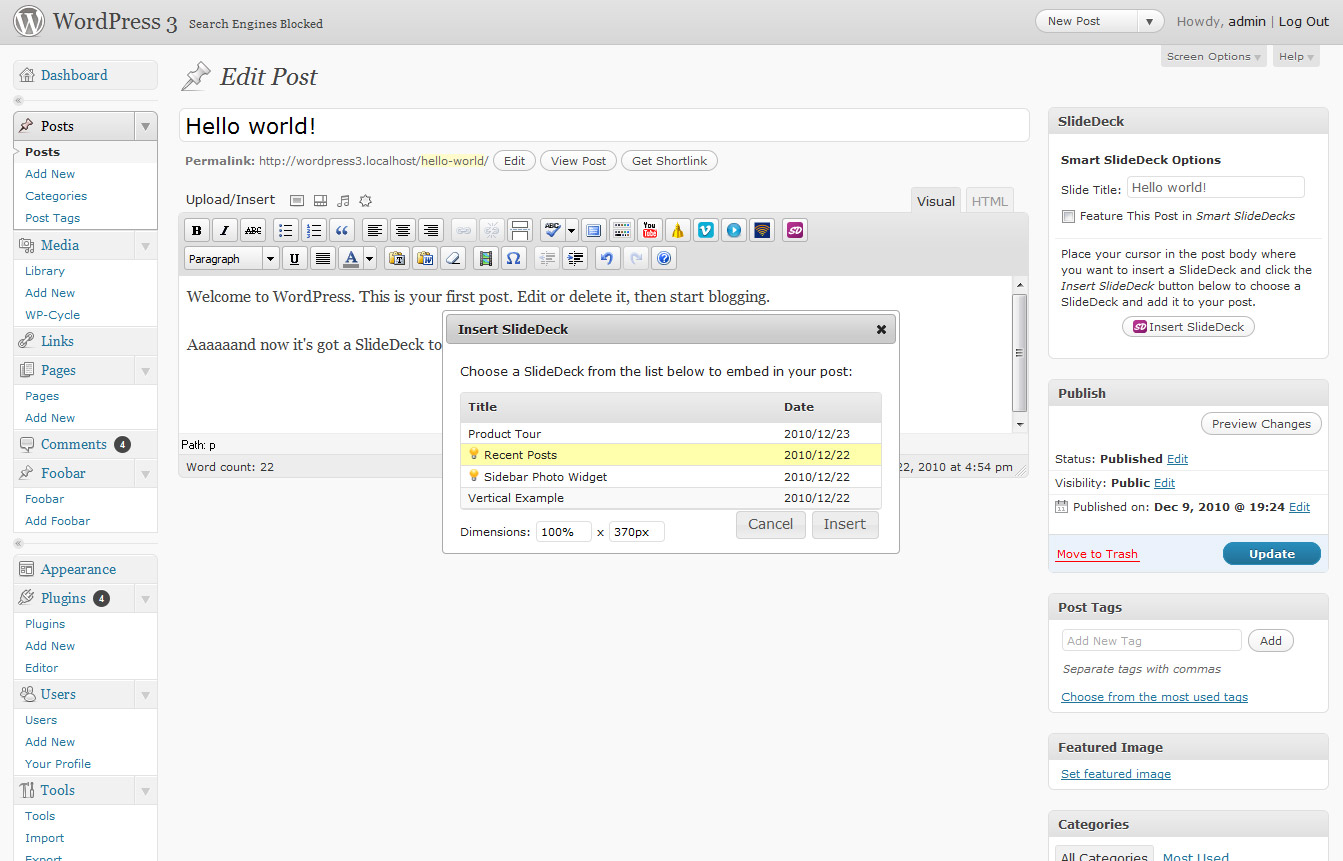Toggle fullscreen editing mode icon
This screenshot has height=861, width=1343.
click(594, 230)
